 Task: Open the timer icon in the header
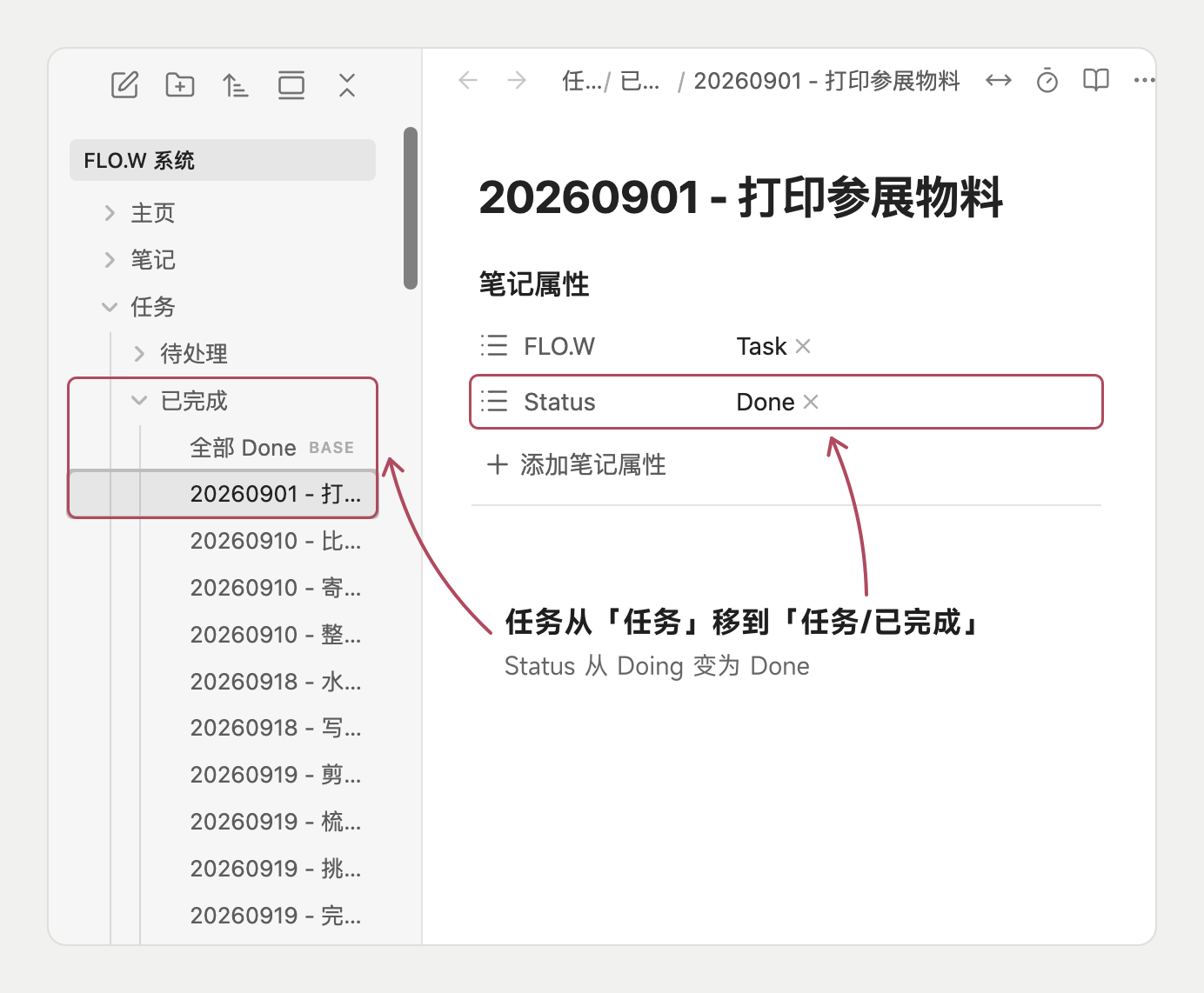1047,81
